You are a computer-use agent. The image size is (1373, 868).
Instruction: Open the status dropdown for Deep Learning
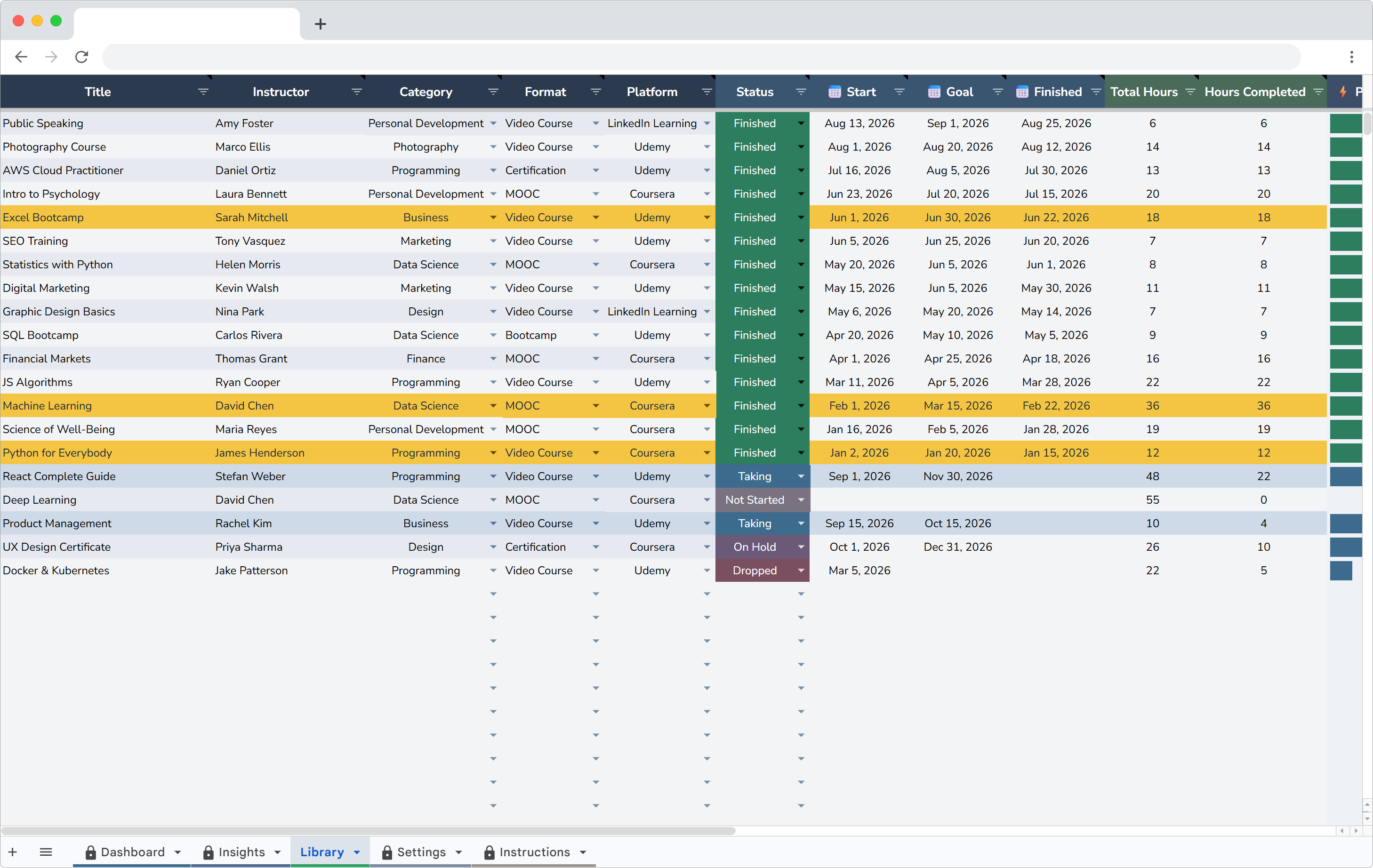click(x=801, y=499)
